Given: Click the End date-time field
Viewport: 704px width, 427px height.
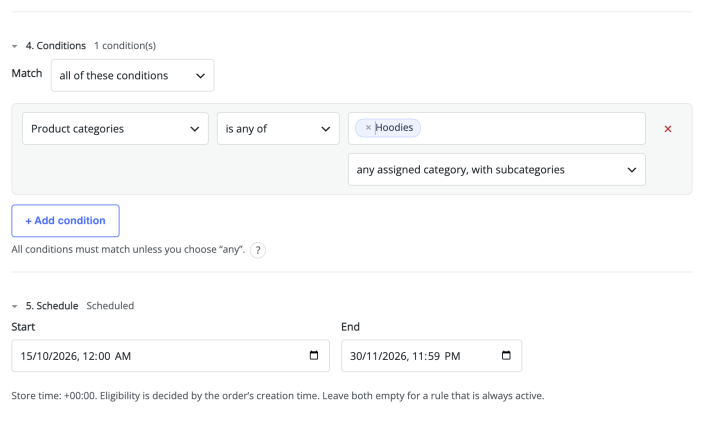Looking at the screenshot, I should 431,356.
